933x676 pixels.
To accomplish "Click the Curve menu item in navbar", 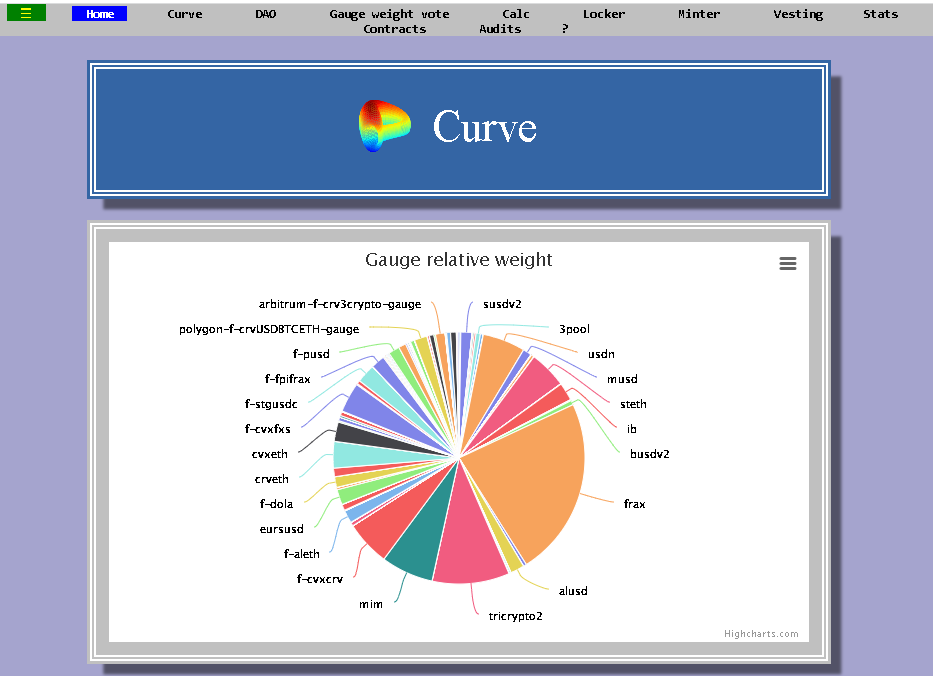I will pos(184,14).
